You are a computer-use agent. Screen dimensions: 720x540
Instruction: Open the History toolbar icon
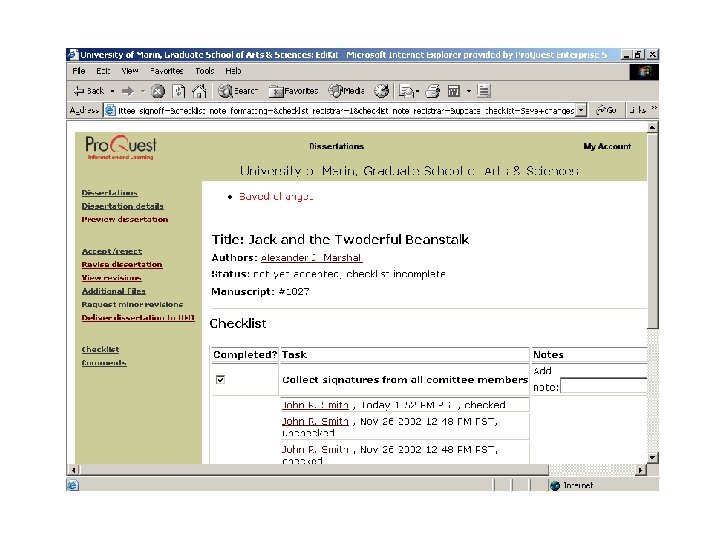pyautogui.click(x=381, y=91)
